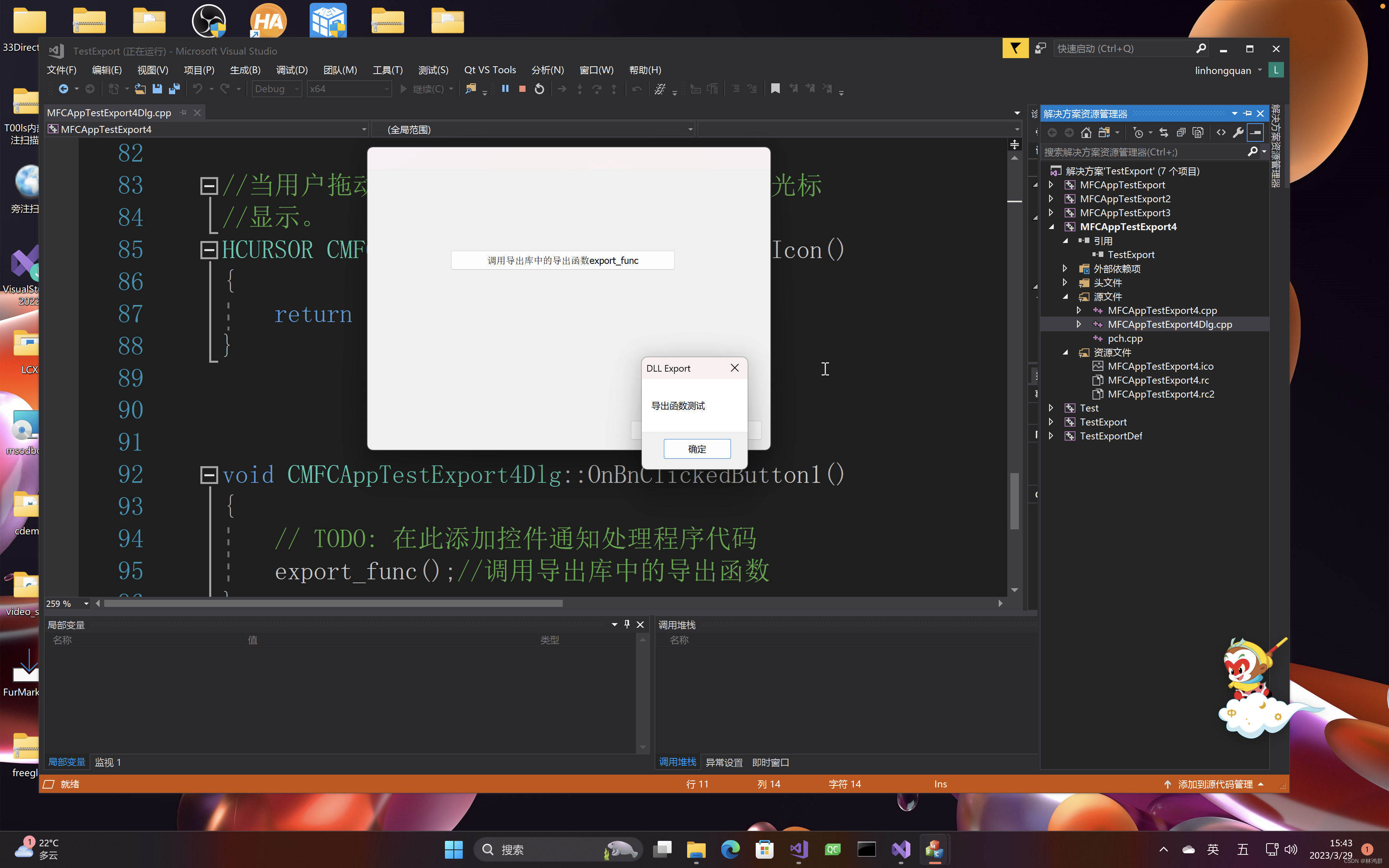
Task: Click the editor vertical scrollbar thumb
Action: (1014, 501)
